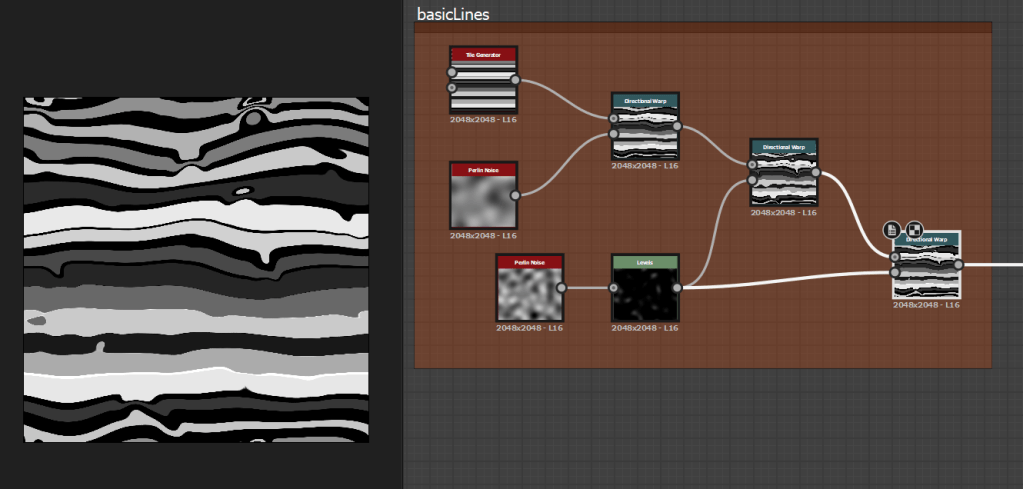The height and width of the screenshot is (489, 1023).
Task: Click the rightmost Directional Warp node's output connector
Action: [x=958, y=265]
